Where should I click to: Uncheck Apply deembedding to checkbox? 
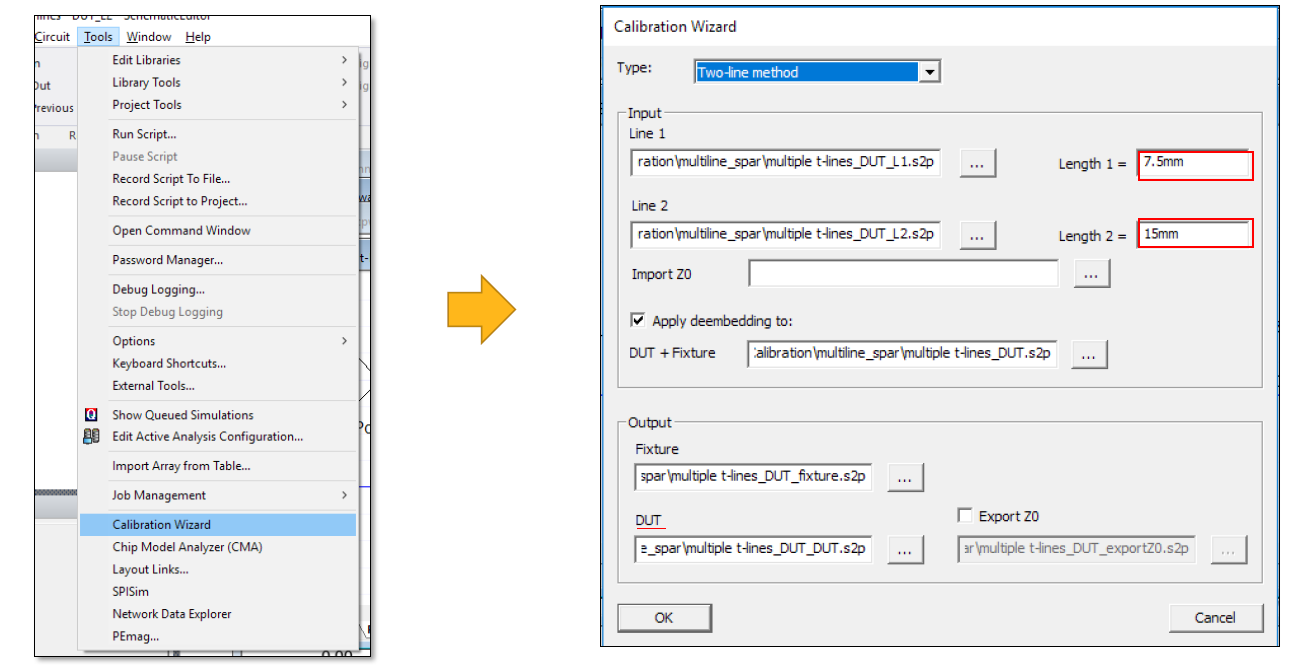pos(638,321)
